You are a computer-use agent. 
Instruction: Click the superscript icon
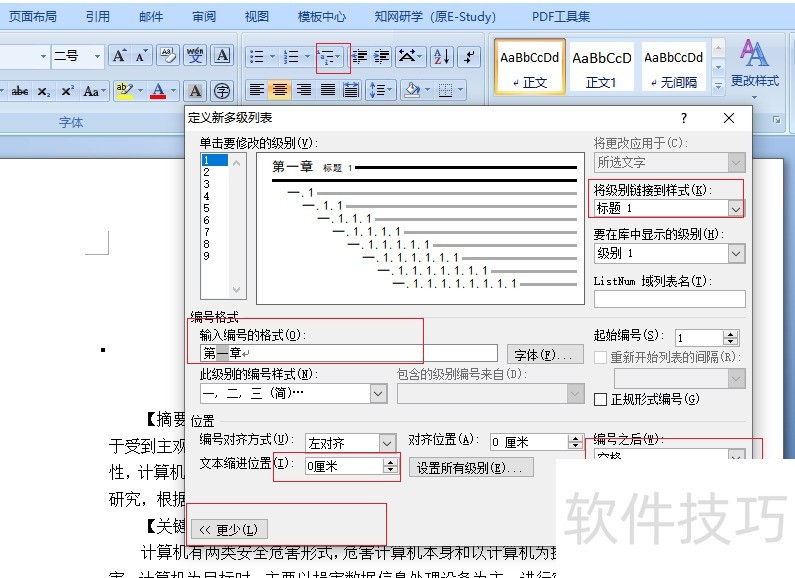click(x=67, y=91)
